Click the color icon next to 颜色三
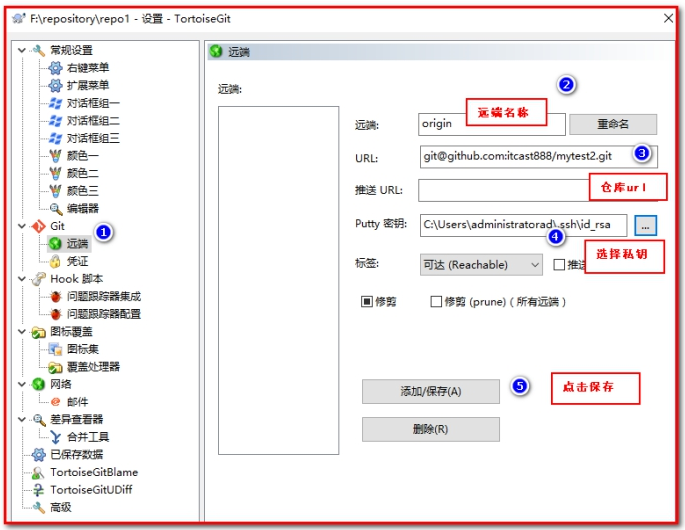 pos(55,191)
